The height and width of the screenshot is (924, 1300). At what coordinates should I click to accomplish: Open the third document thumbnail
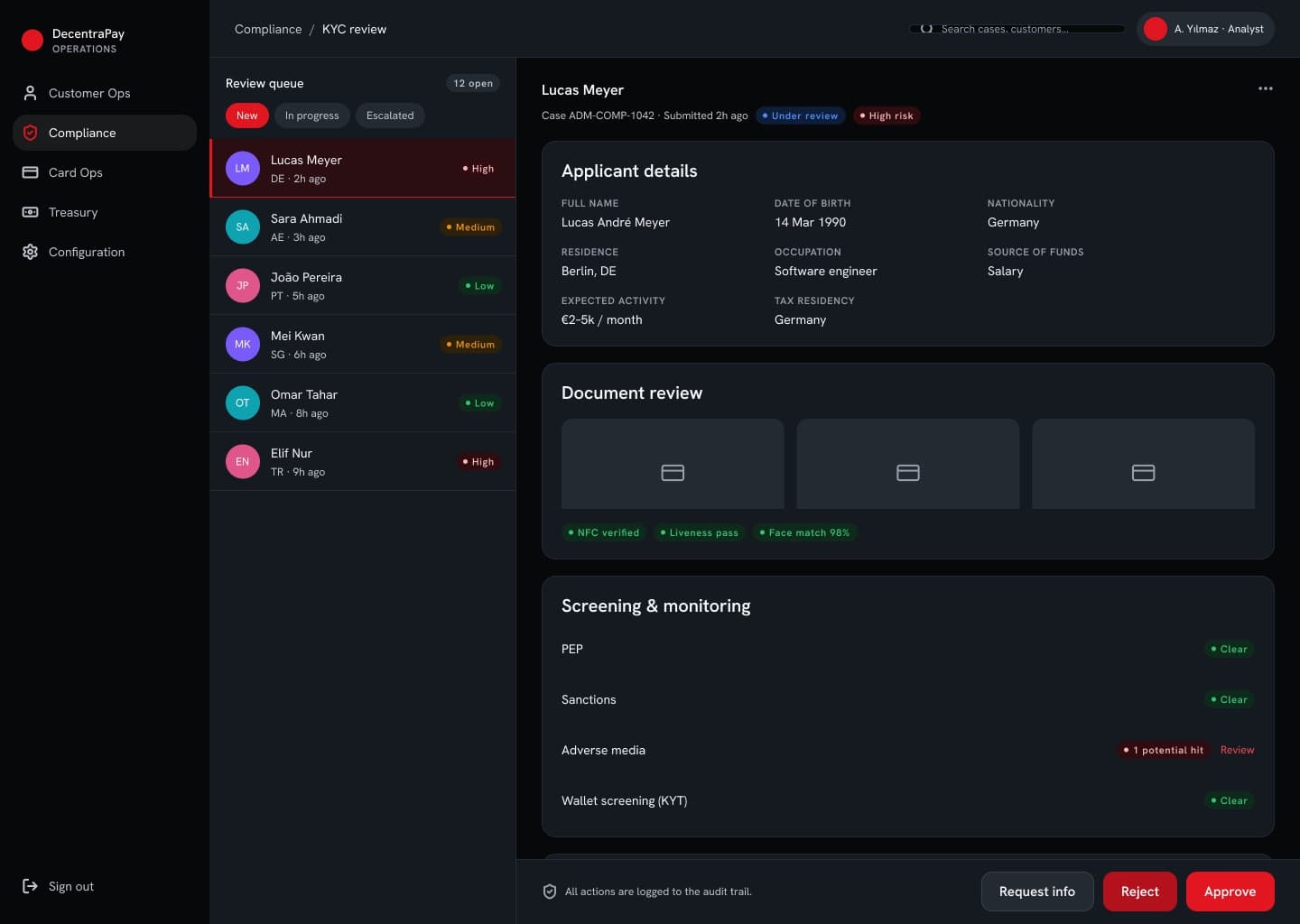pos(1144,464)
